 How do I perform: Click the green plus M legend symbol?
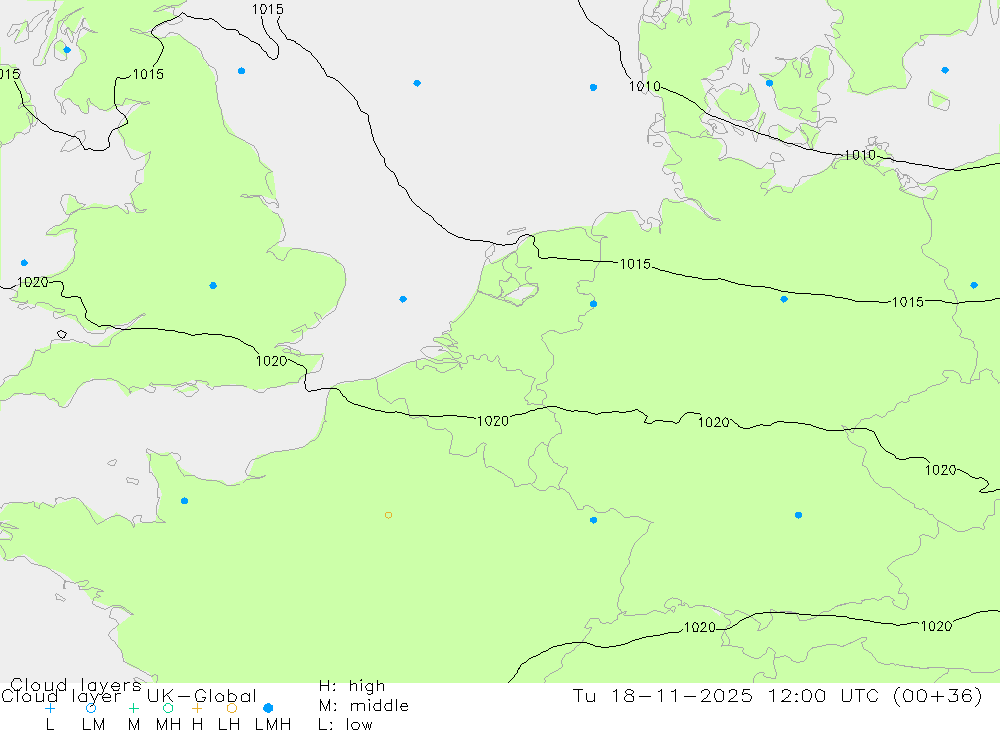[133, 708]
